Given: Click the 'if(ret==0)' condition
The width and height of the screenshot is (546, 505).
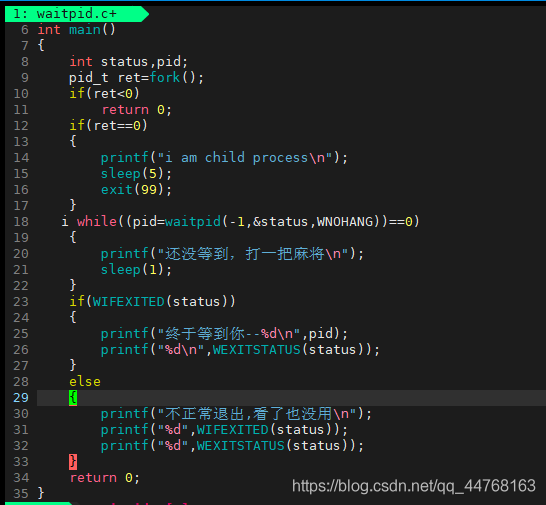Looking at the screenshot, I should point(108,126).
